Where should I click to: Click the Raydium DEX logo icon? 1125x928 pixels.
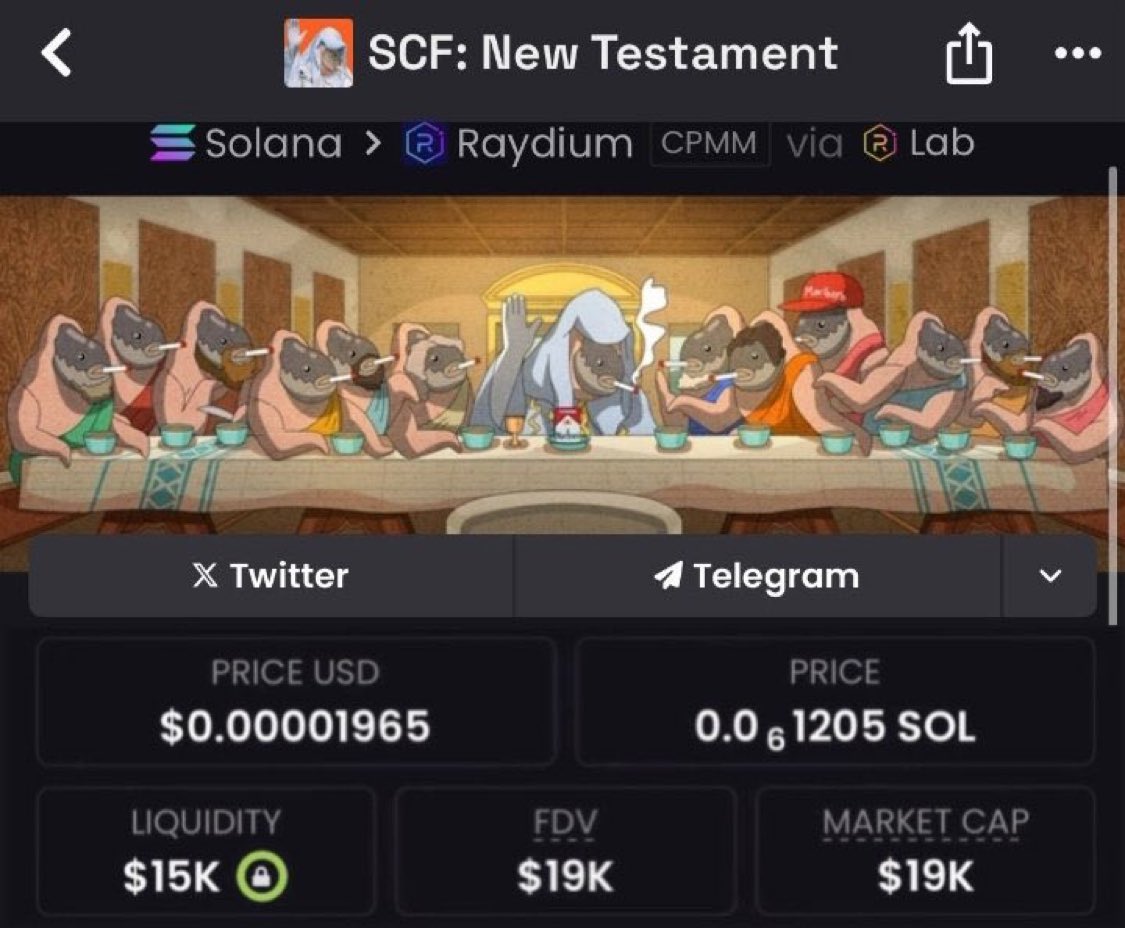coord(425,143)
